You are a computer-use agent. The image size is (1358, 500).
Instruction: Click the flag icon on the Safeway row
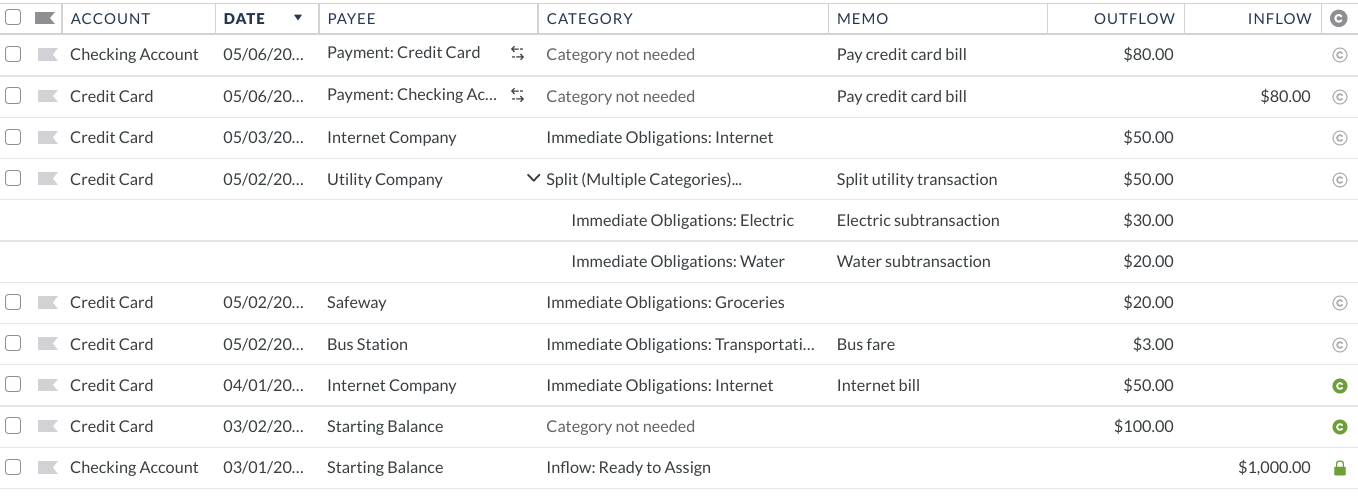[46, 302]
